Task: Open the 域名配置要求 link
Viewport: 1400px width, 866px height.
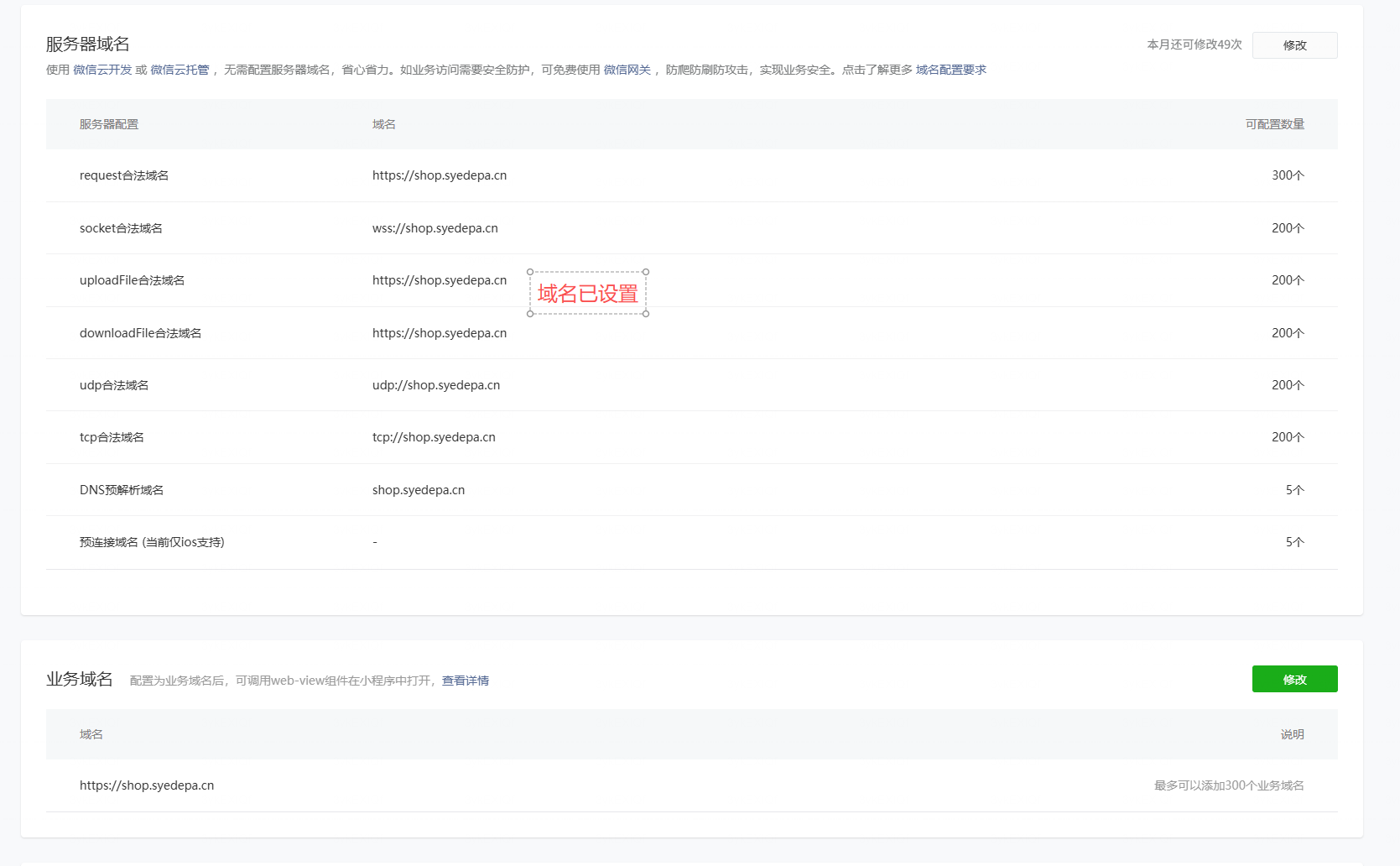Action: point(950,70)
